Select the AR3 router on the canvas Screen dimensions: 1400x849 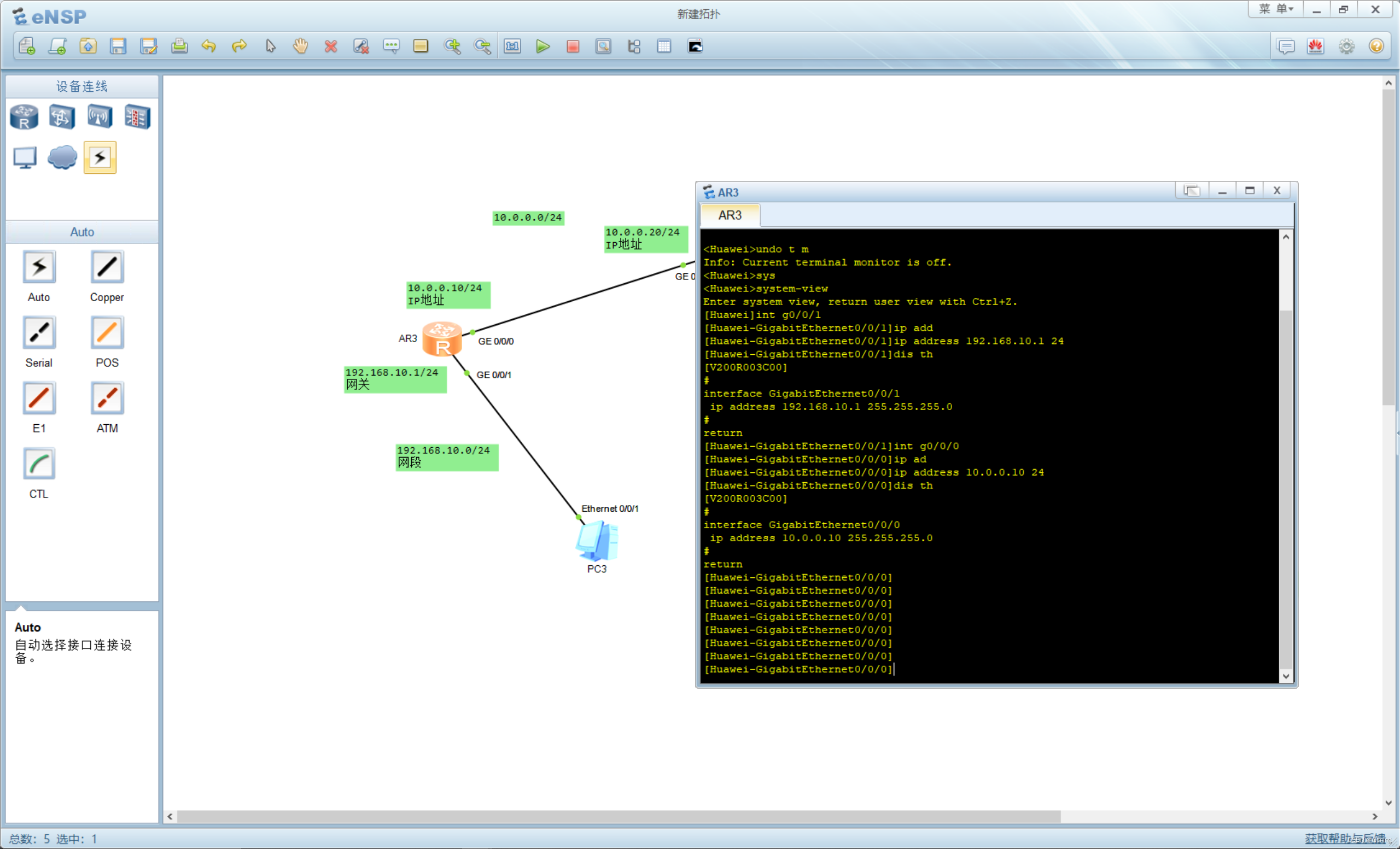[442, 339]
